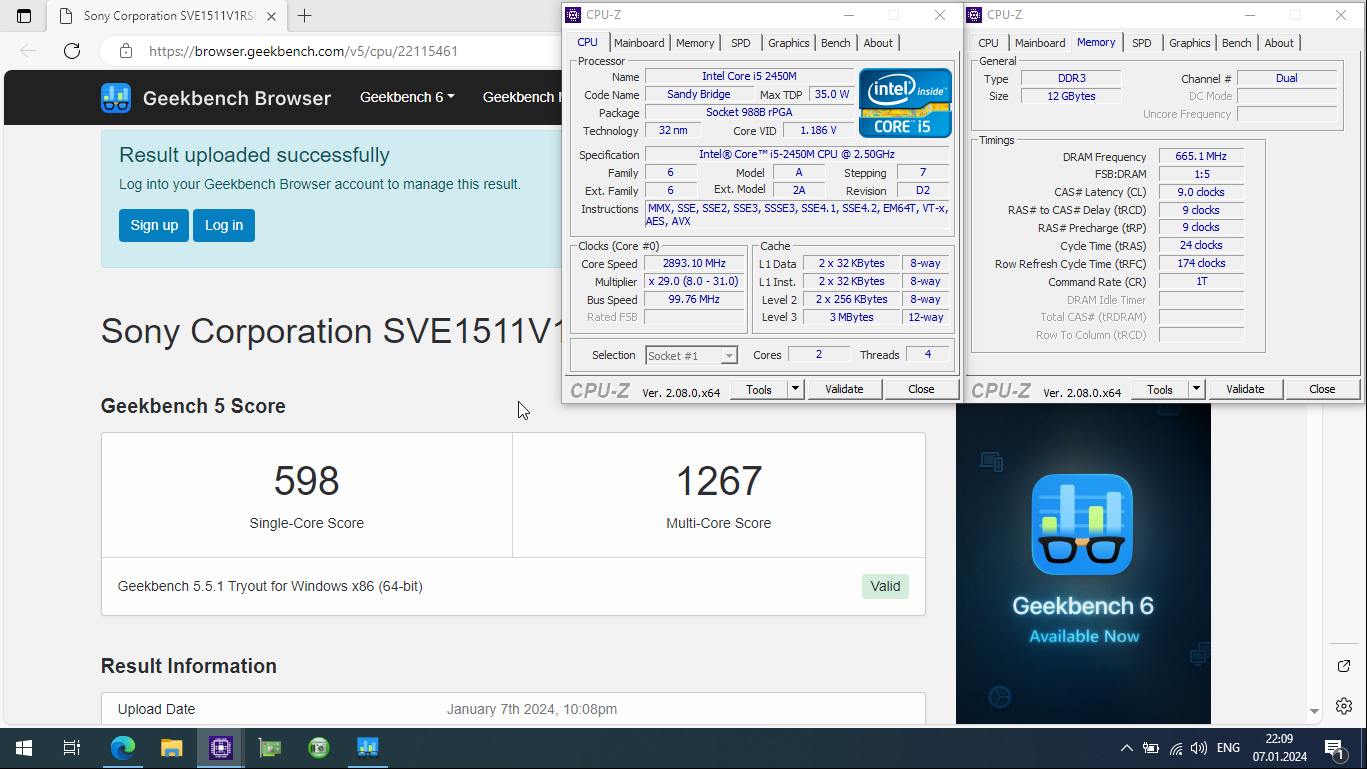
Task: Select the 598 single-core score
Action: click(307, 481)
